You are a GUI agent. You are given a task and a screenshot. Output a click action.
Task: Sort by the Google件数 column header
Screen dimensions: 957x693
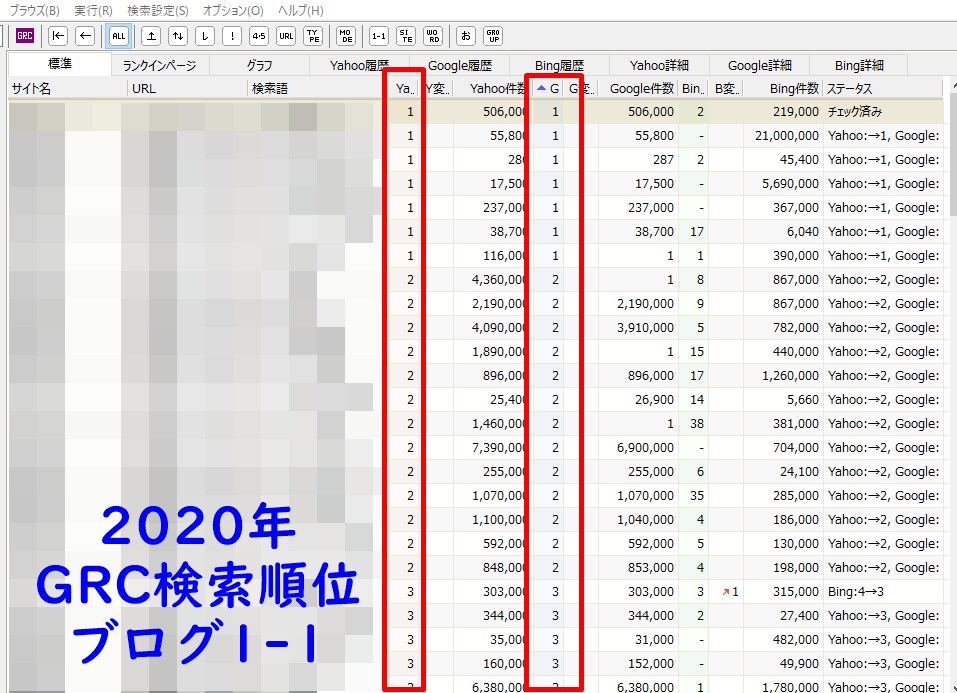pyautogui.click(x=638, y=89)
